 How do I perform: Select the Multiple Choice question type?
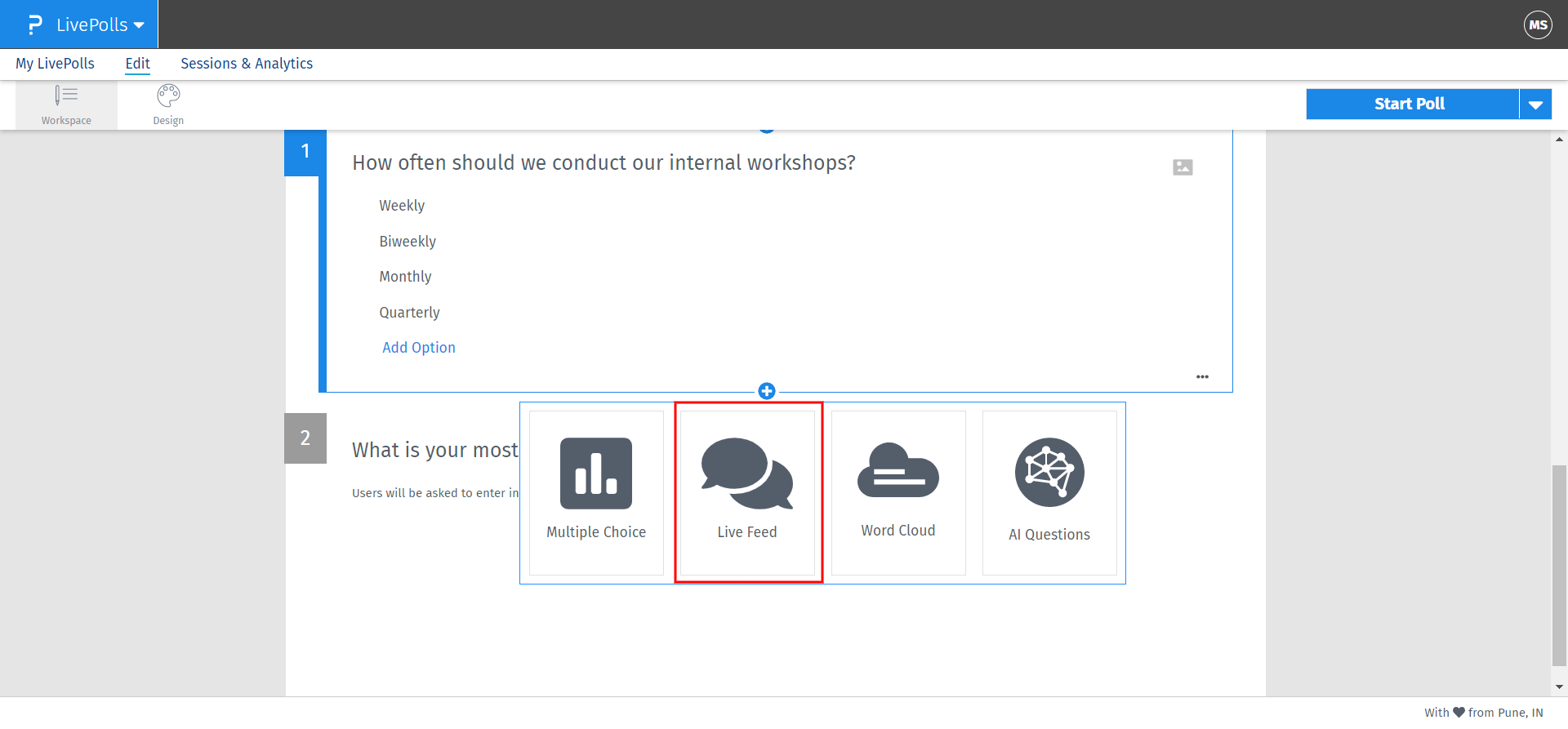596,492
